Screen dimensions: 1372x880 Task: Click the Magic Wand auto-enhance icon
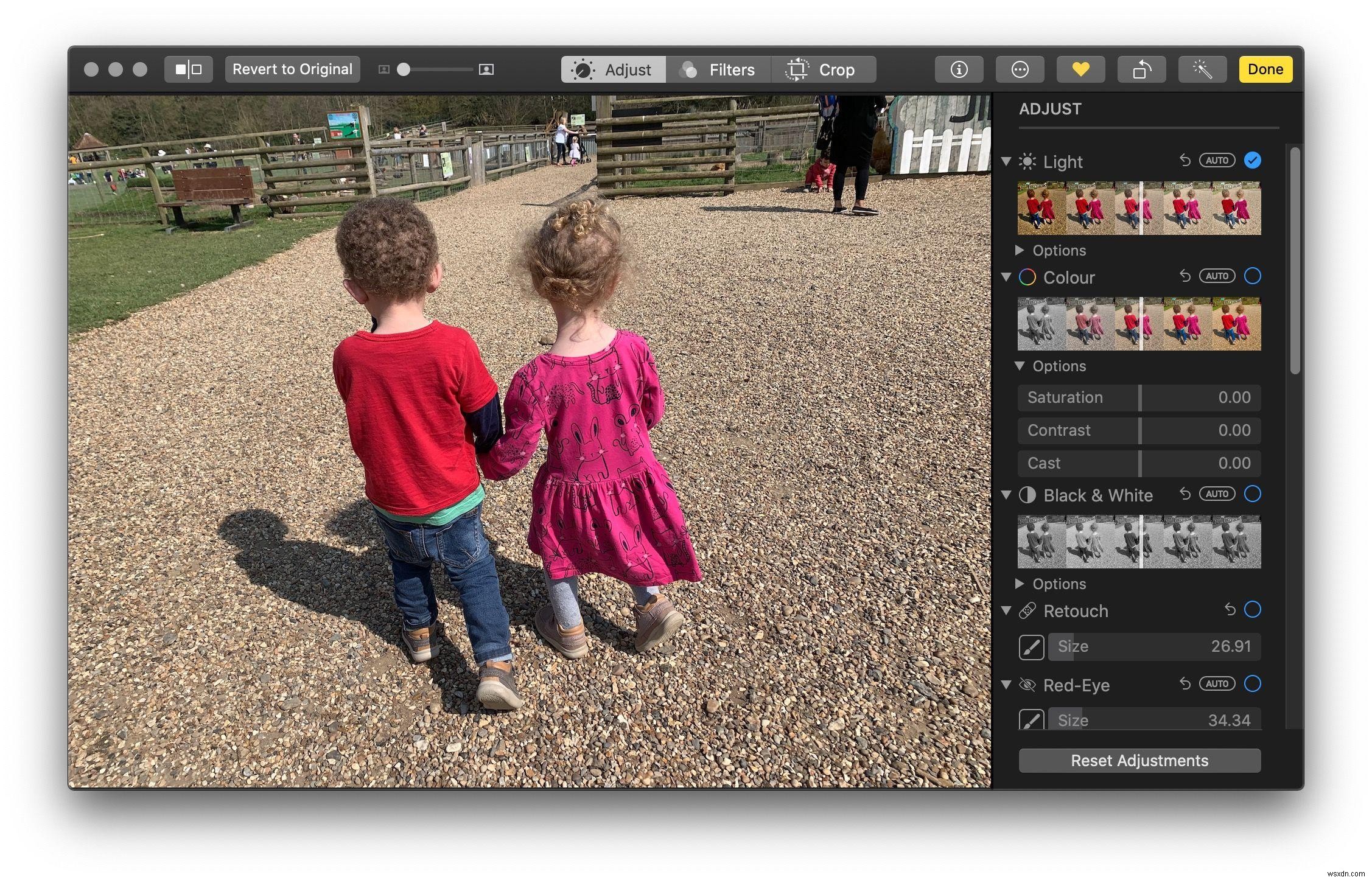[1200, 68]
